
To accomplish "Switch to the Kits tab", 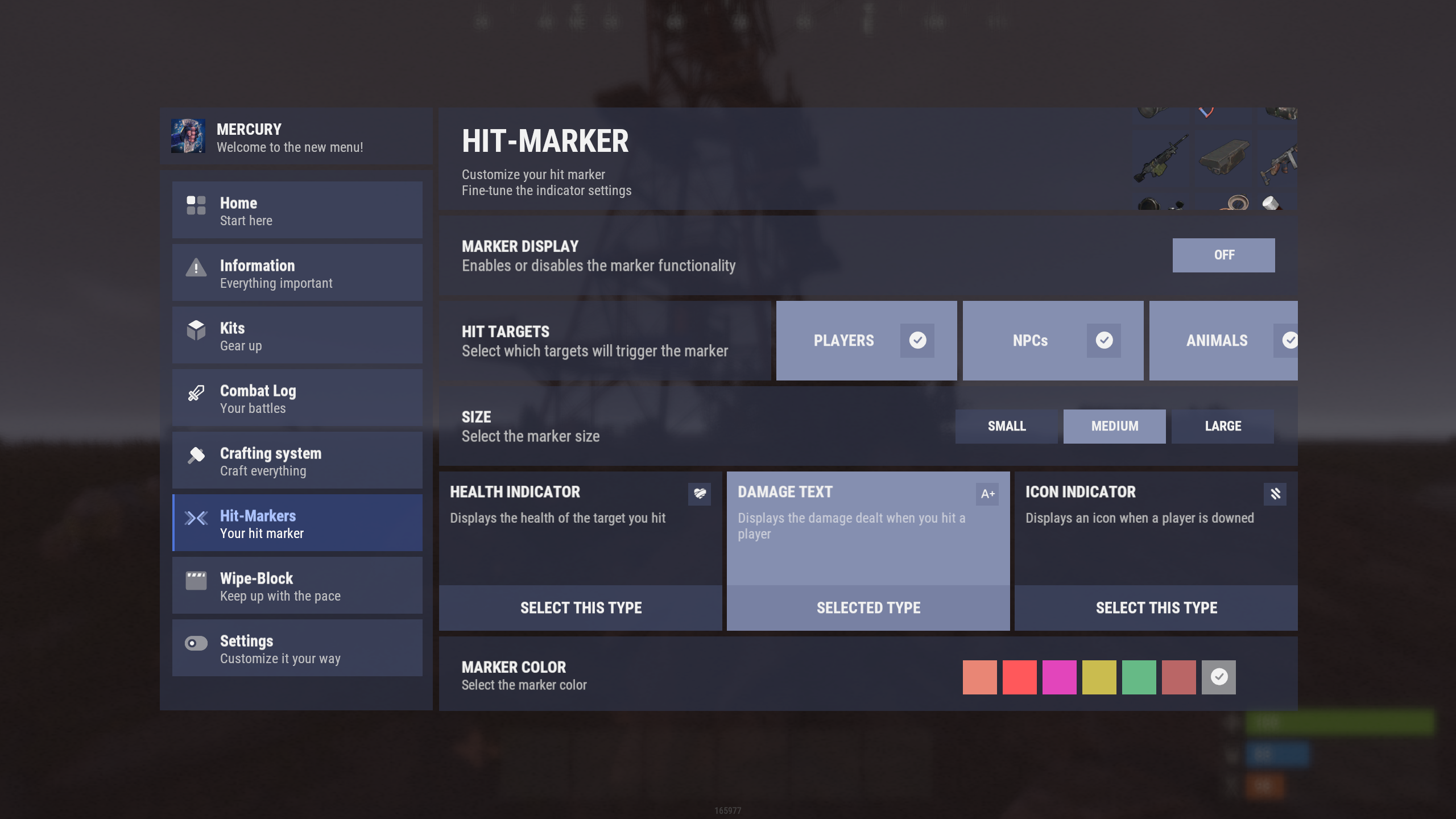I will [x=297, y=335].
